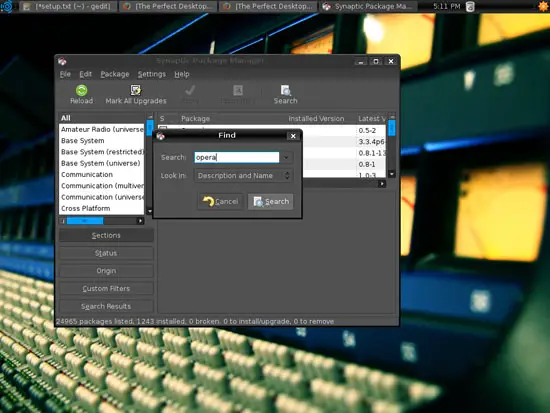Viewport: 550px width, 413px height.
Task: Expand the Search history dropdown arrow
Action: click(x=286, y=157)
